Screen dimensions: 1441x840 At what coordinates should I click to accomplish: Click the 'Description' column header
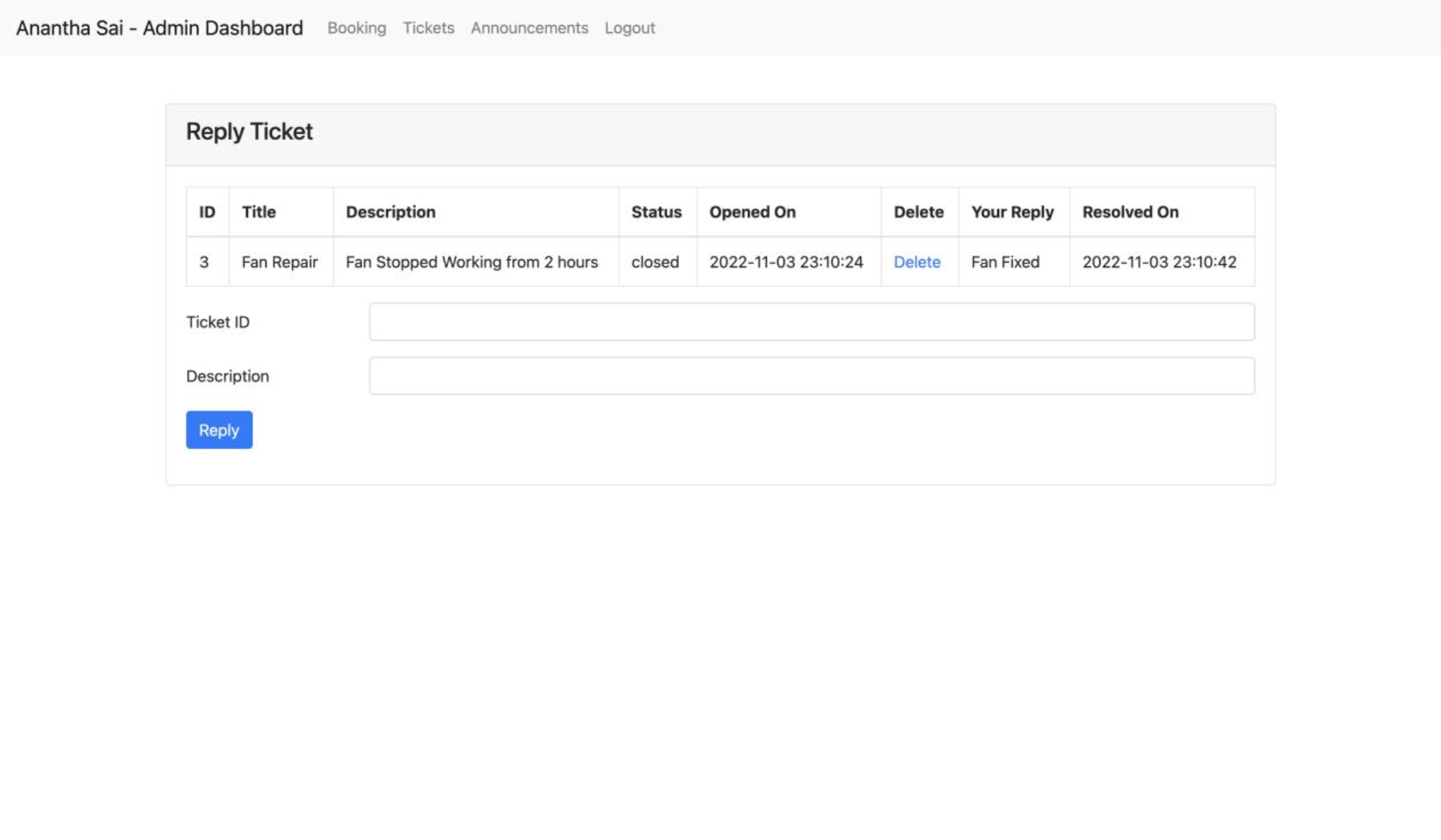click(476, 212)
